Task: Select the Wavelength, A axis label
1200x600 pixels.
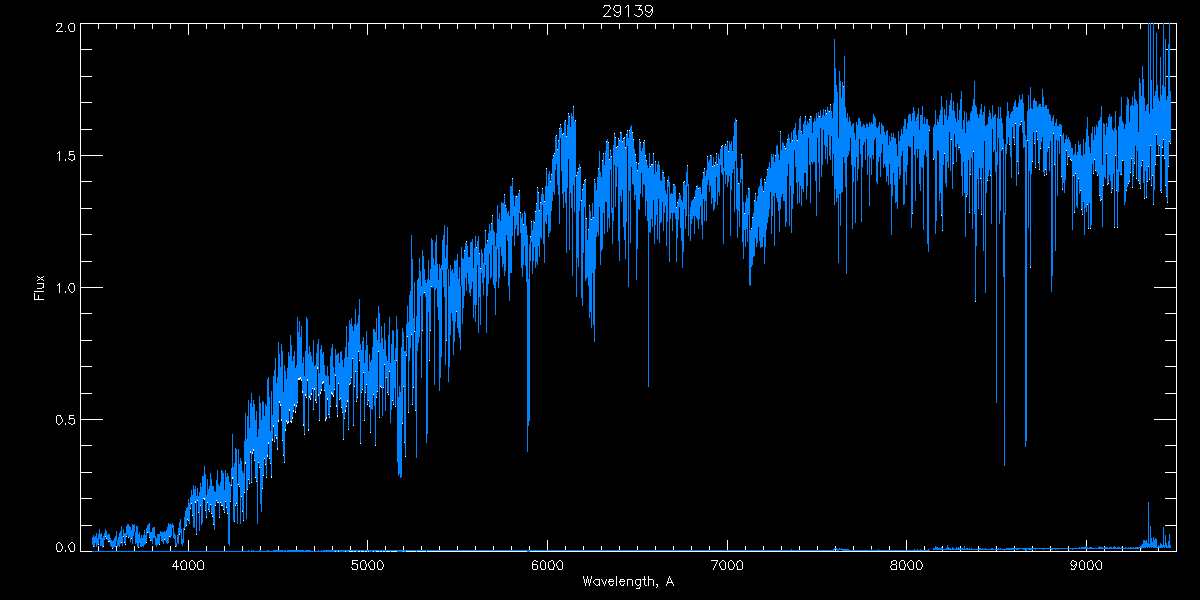Action: (x=628, y=581)
